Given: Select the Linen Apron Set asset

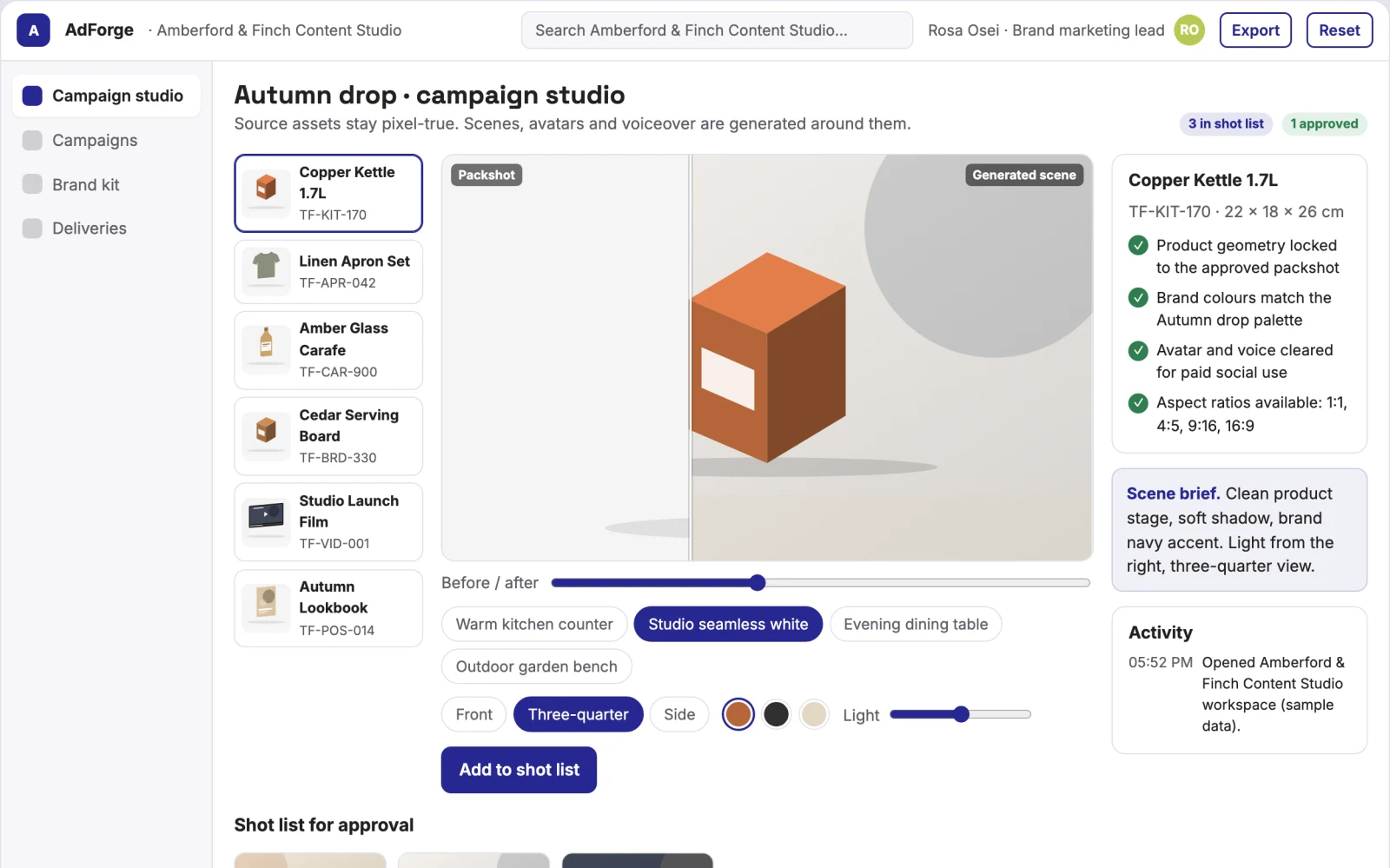Looking at the screenshot, I should [328, 272].
